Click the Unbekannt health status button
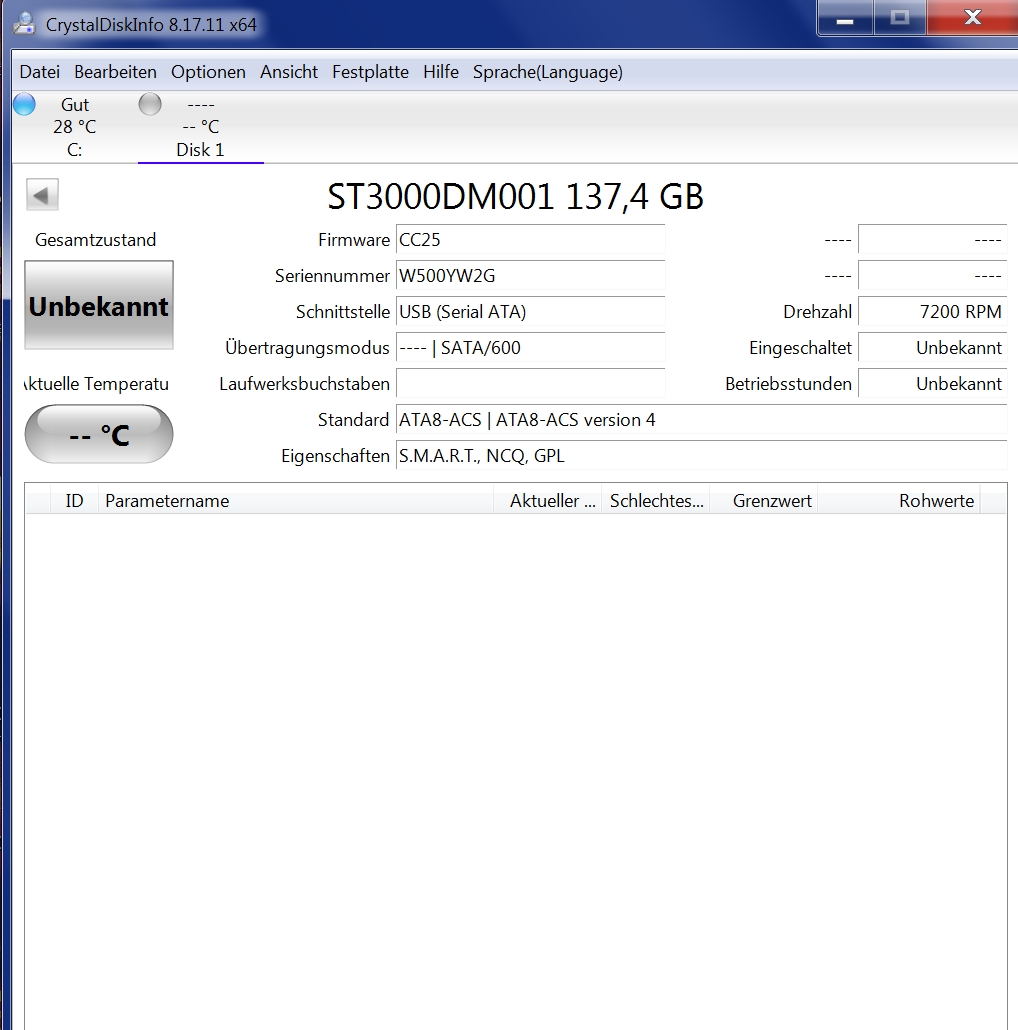The image size is (1018, 1030). 99,305
